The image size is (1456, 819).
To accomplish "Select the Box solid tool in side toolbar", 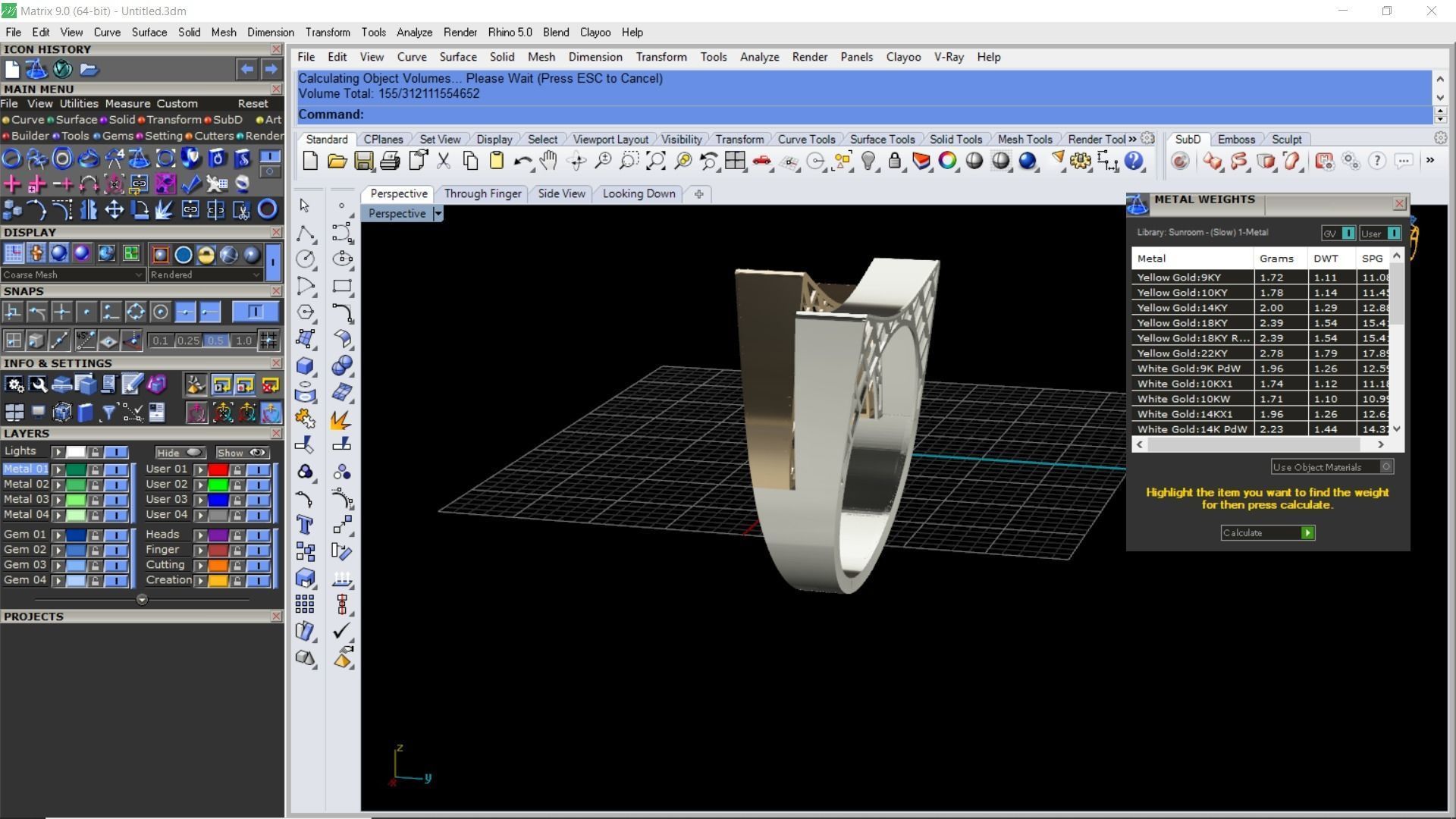I will click(x=305, y=366).
